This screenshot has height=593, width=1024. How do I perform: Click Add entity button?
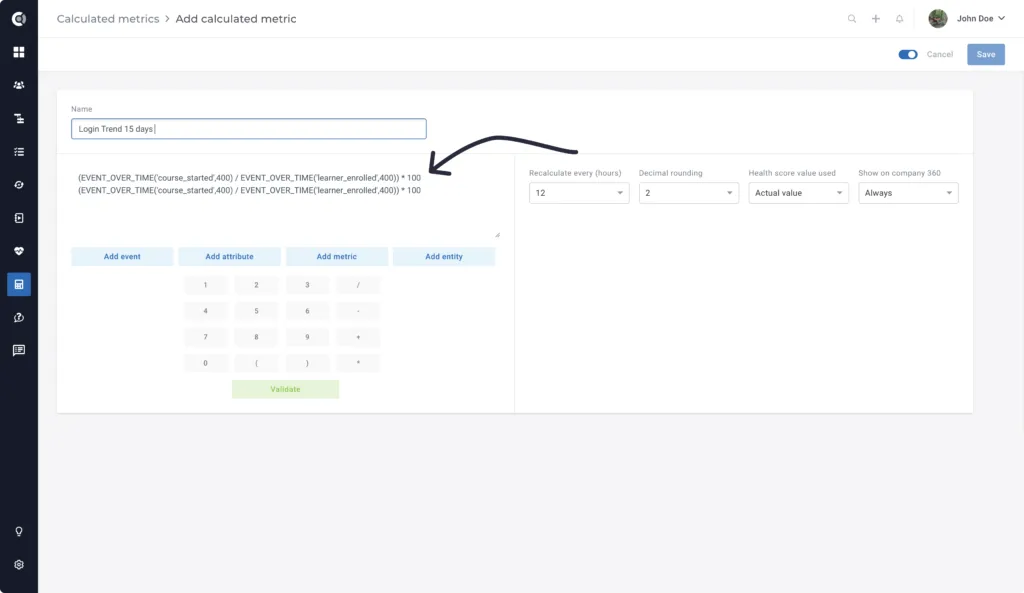pos(443,257)
